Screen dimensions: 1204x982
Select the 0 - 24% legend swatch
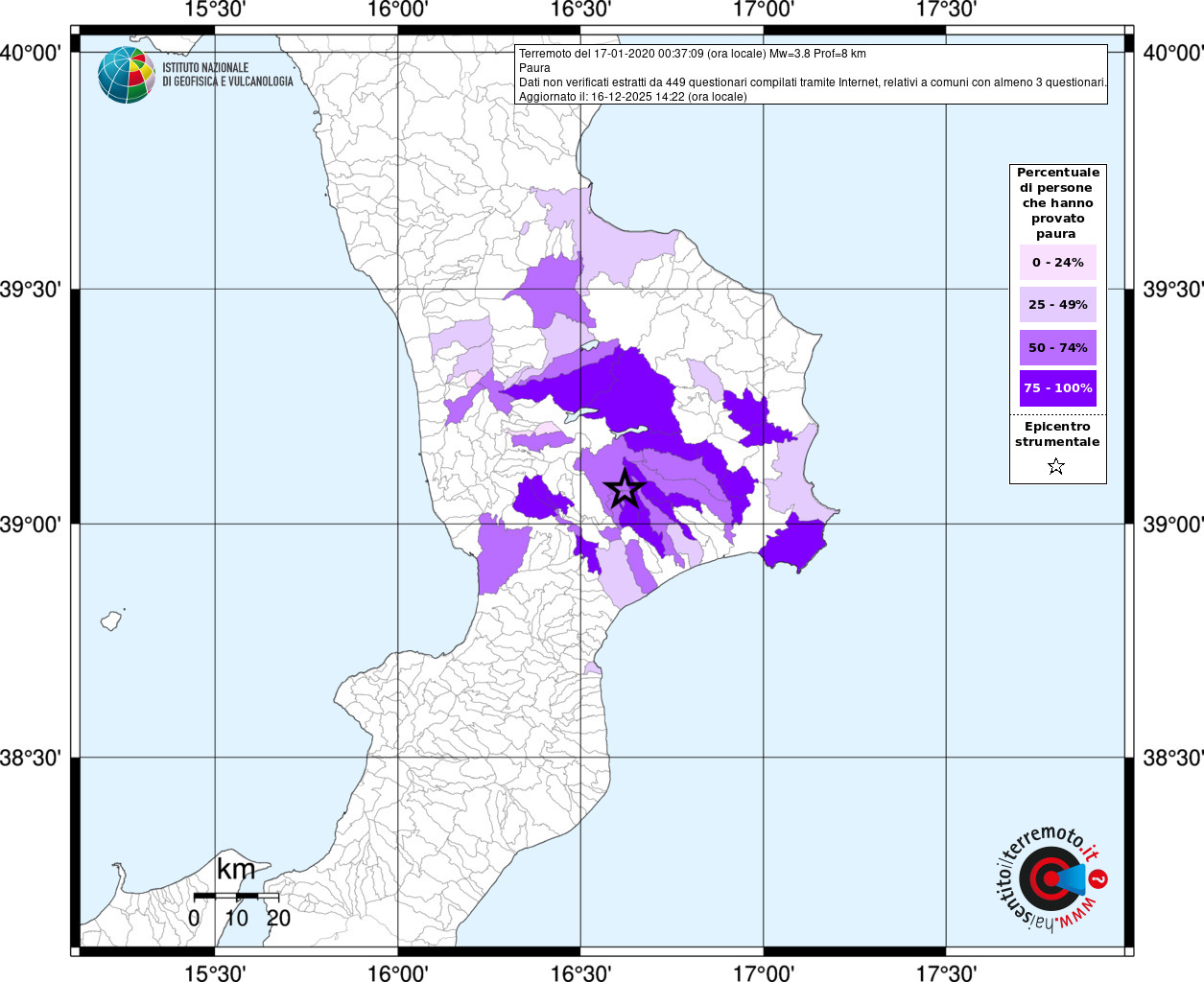click(1057, 263)
